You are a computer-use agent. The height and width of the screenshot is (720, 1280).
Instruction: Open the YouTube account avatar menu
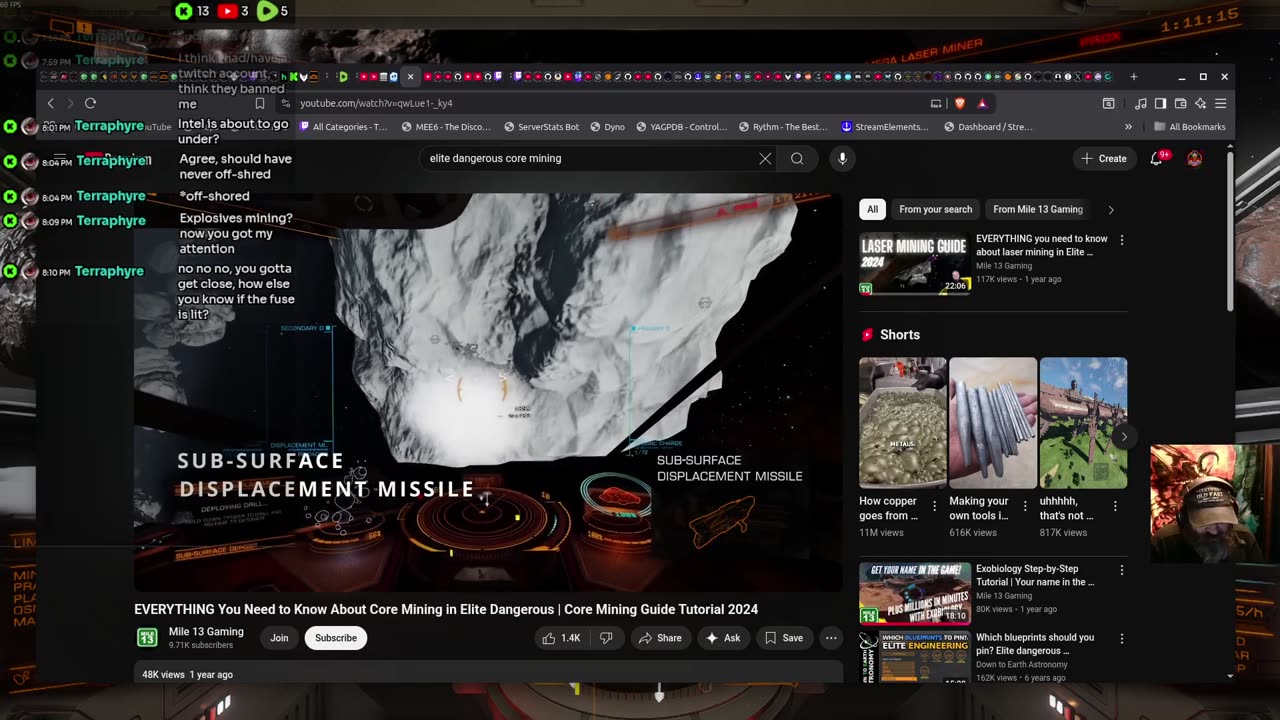pos(1194,158)
